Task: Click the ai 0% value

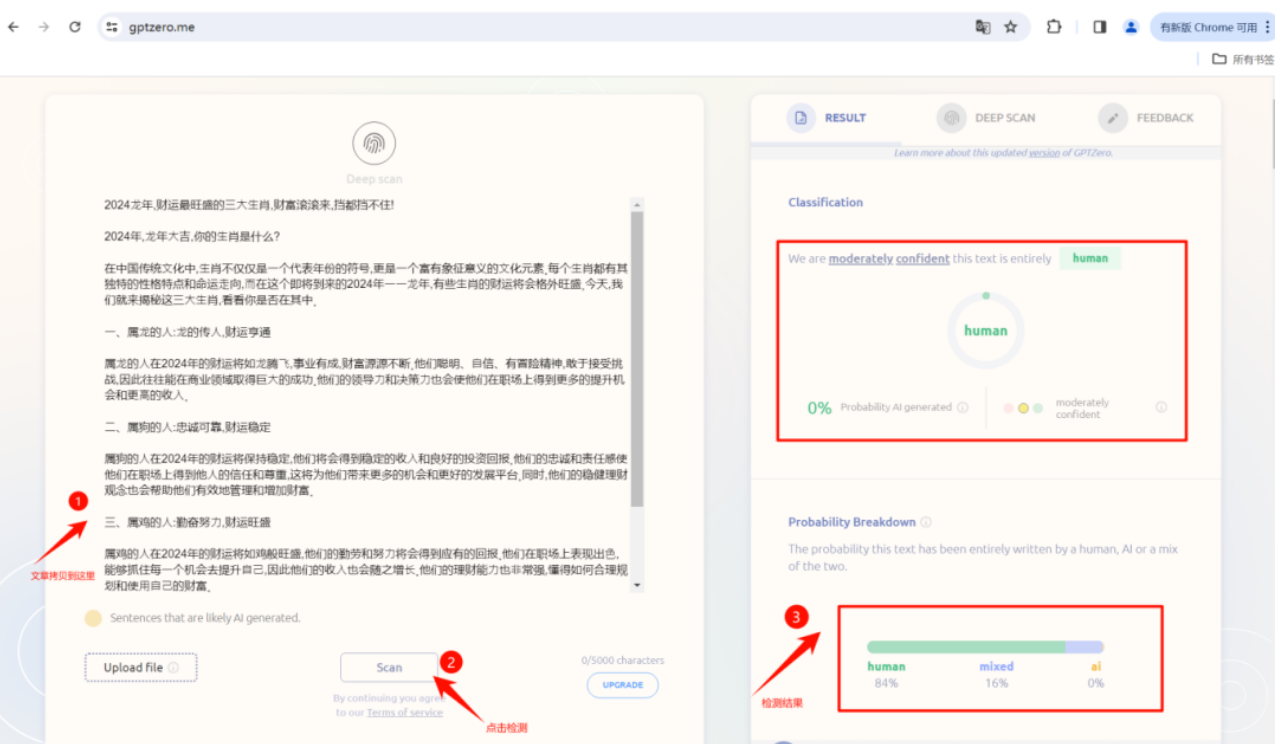Action: pyautogui.click(x=1096, y=683)
